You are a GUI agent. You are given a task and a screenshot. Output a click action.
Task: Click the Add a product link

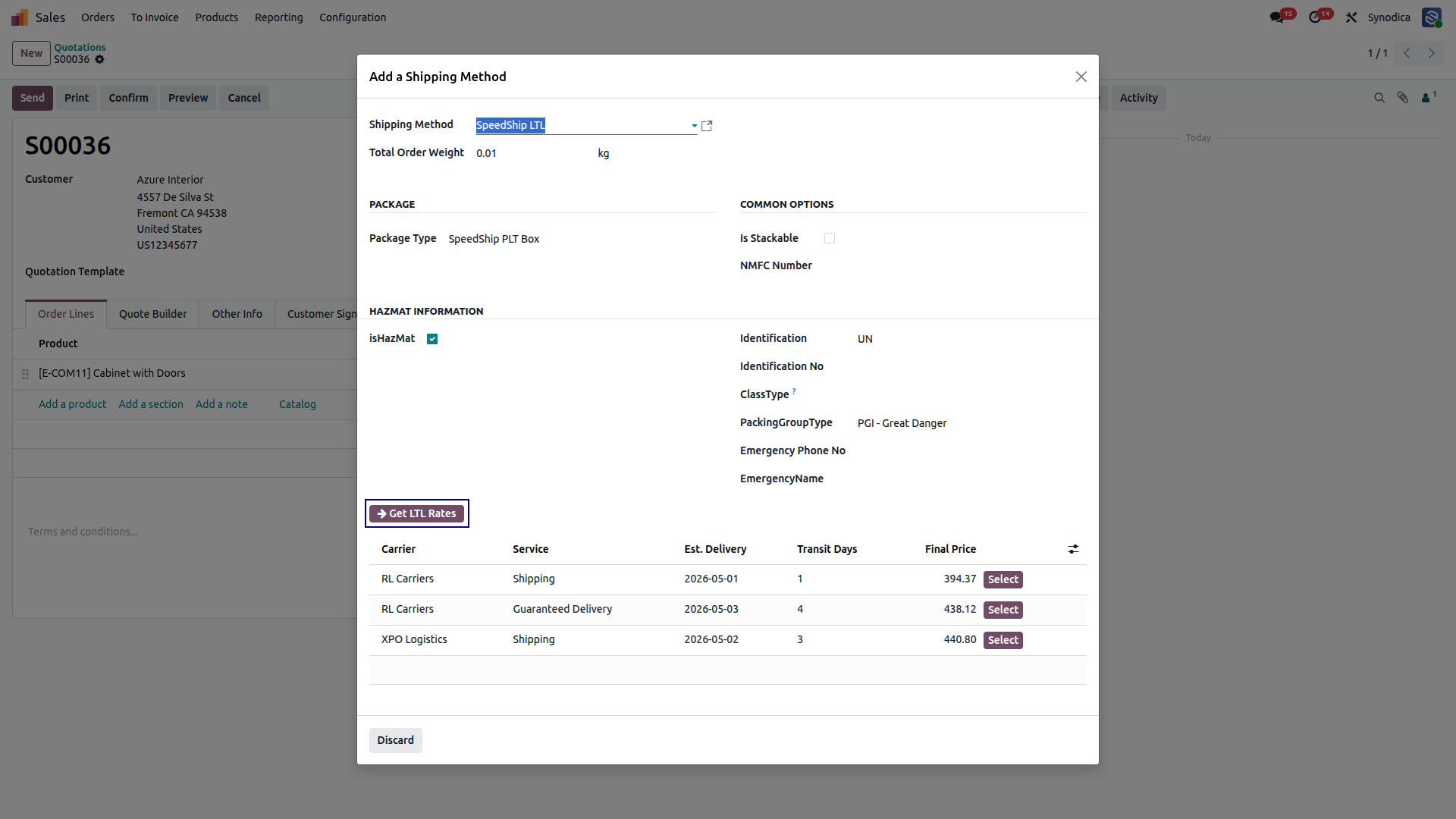[x=72, y=404]
